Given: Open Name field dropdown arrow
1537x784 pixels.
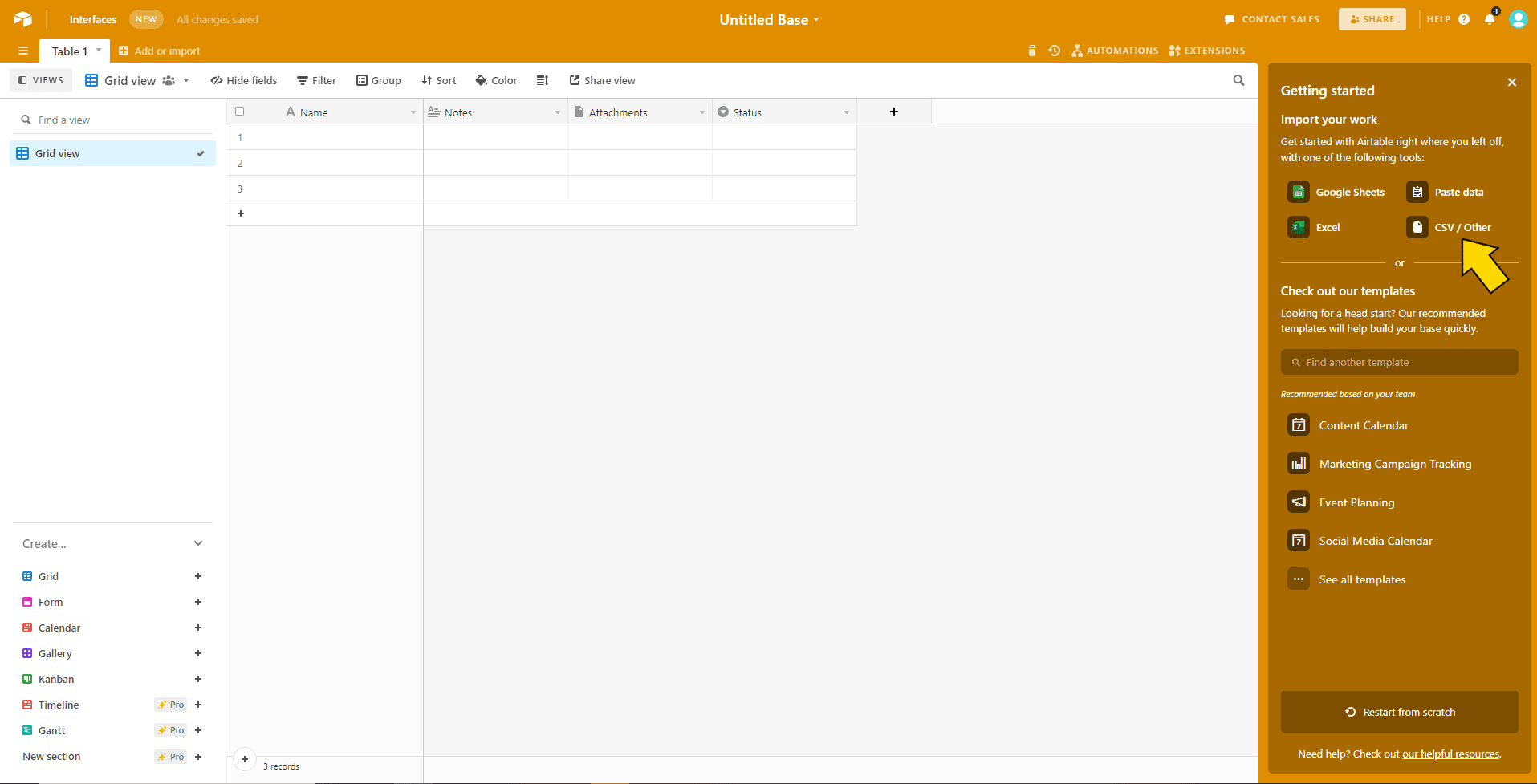Looking at the screenshot, I should pos(413,112).
